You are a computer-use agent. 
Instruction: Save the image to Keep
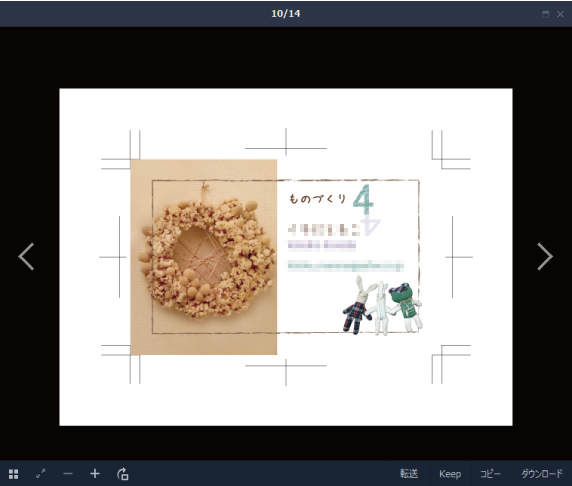pyautogui.click(x=450, y=474)
